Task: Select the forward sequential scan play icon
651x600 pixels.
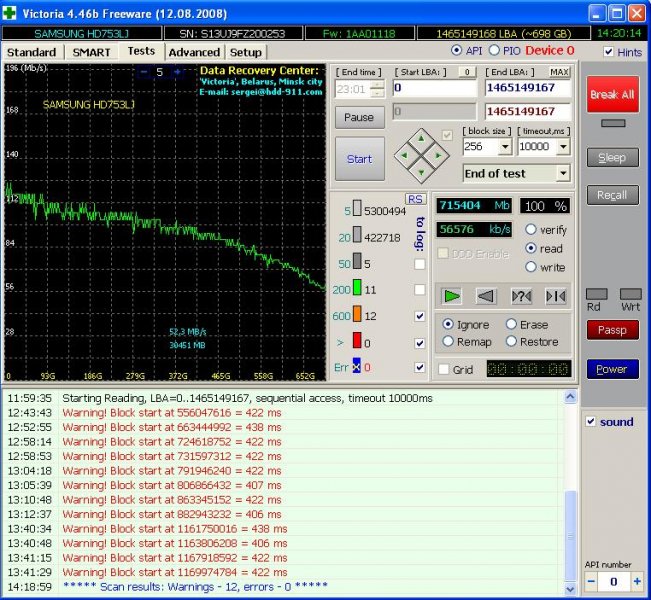Action: point(452,296)
